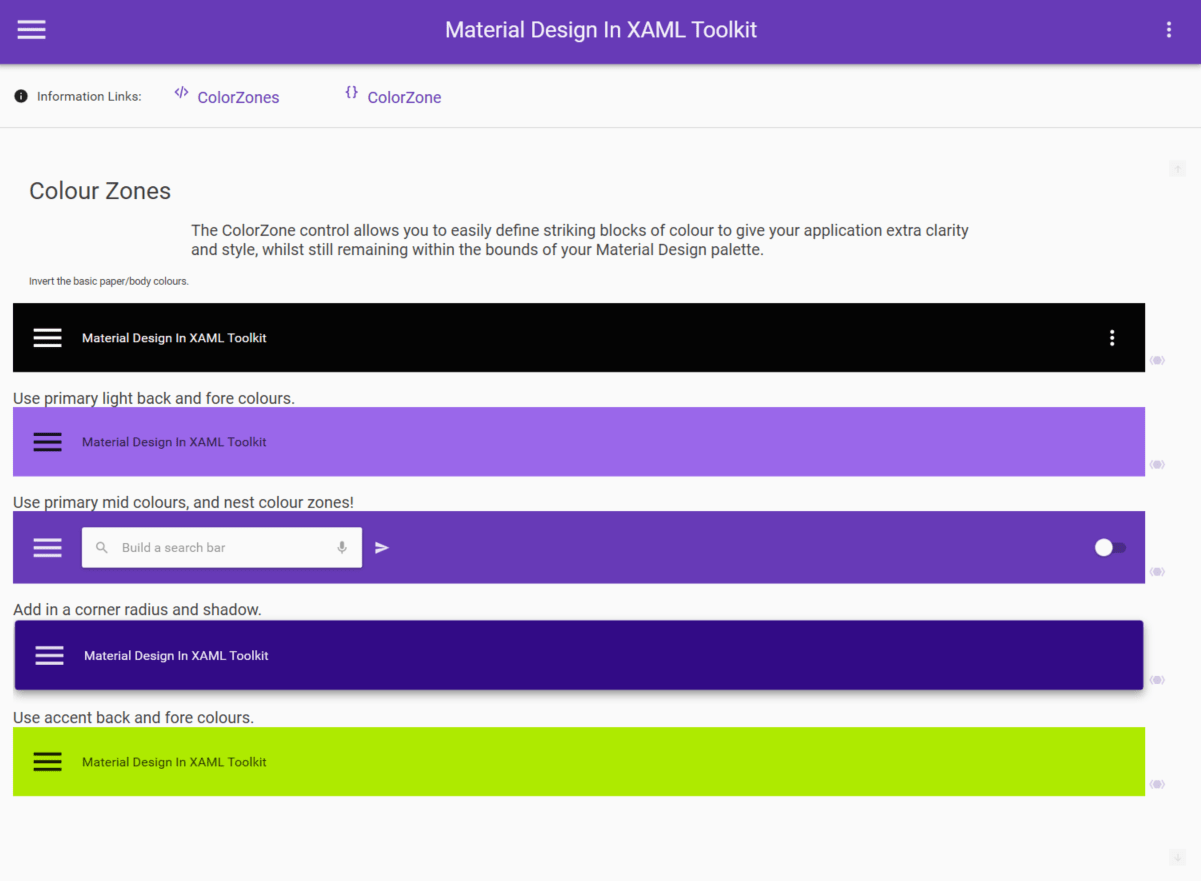Click 'Add in a corner radius and shadow.' text
Screen dimensions: 1201x881
coord(137,609)
